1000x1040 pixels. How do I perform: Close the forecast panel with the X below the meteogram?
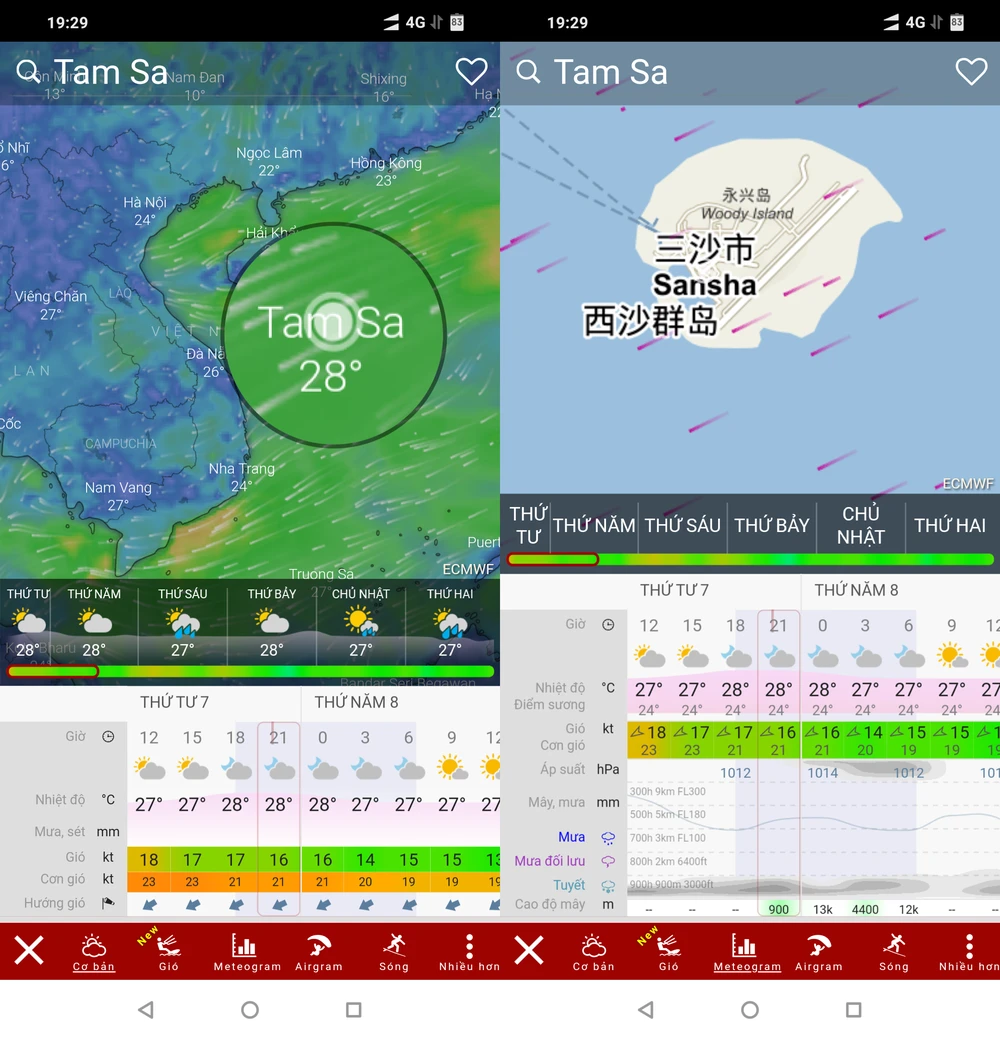pyautogui.click(x=529, y=950)
